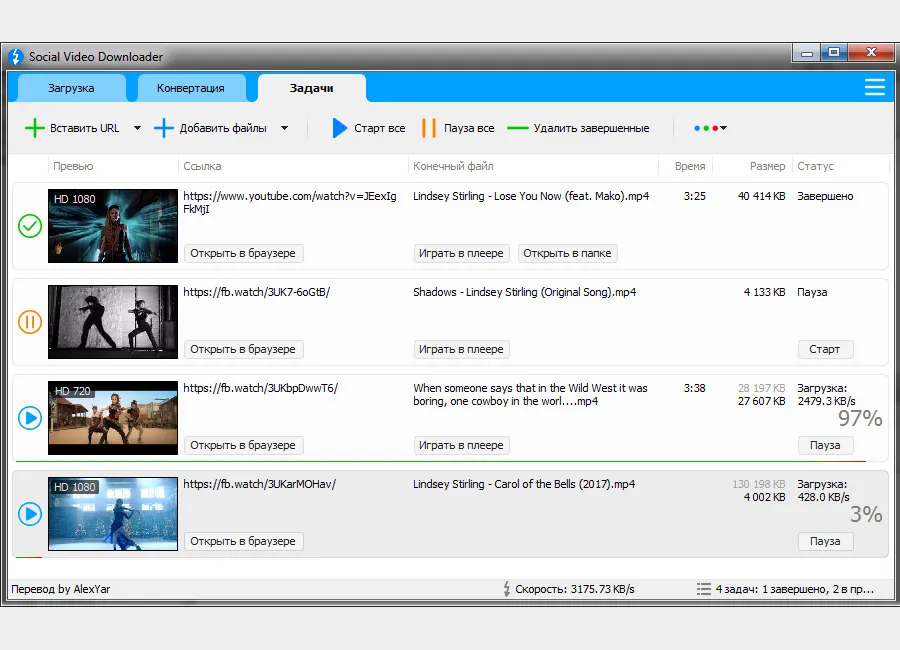Expand the Добавить файлы dropdown arrow

click(x=285, y=128)
